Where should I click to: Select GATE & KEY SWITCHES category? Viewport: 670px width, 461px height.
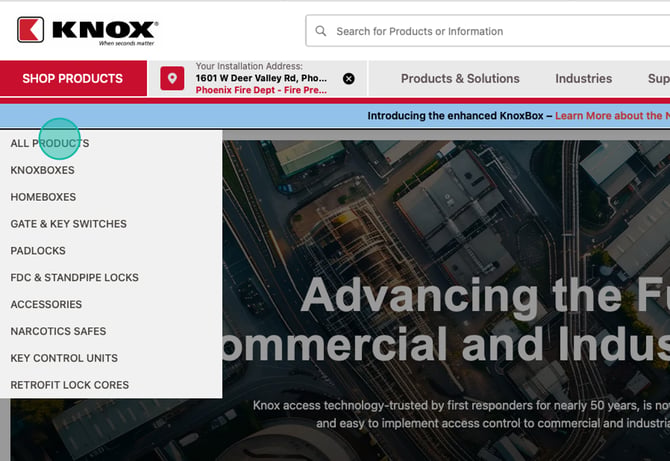click(68, 224)
